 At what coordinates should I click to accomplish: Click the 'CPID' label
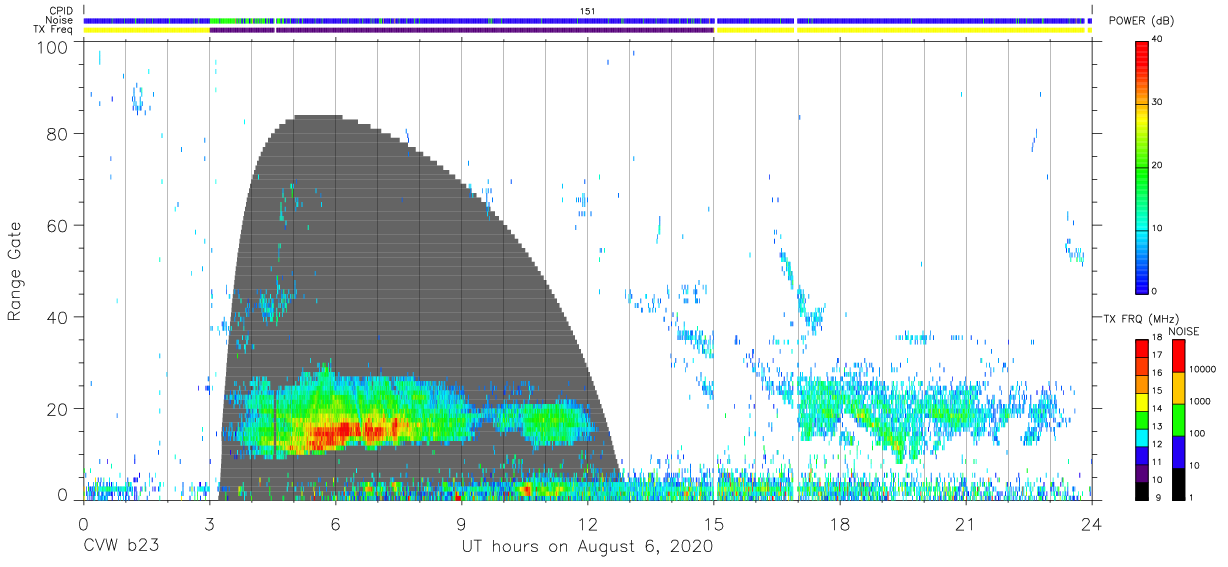pos(62,11)
